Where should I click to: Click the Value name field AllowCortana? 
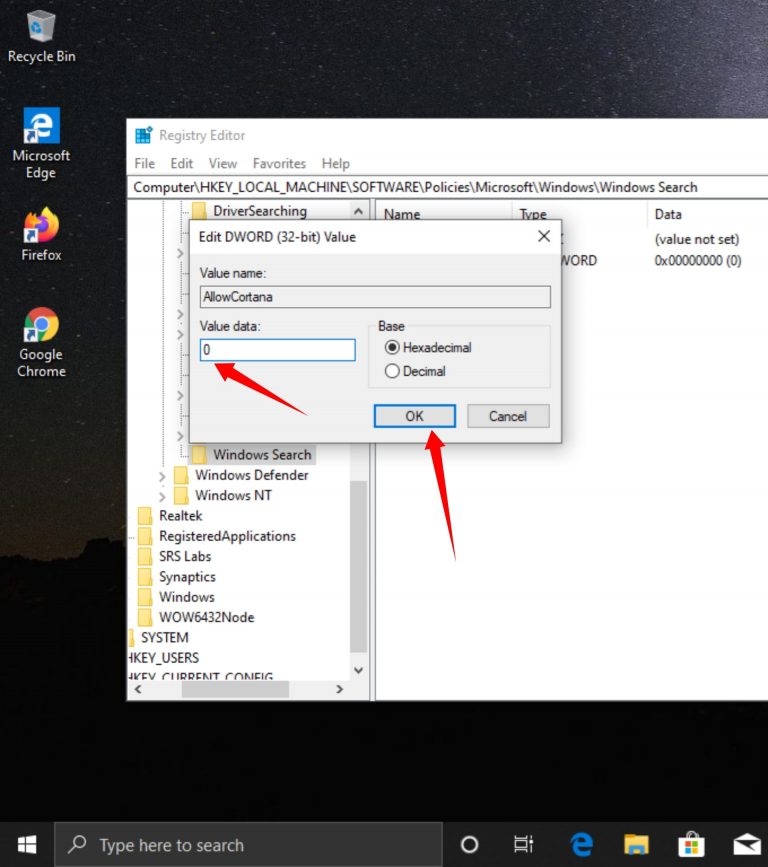click(x=375, y=296)
